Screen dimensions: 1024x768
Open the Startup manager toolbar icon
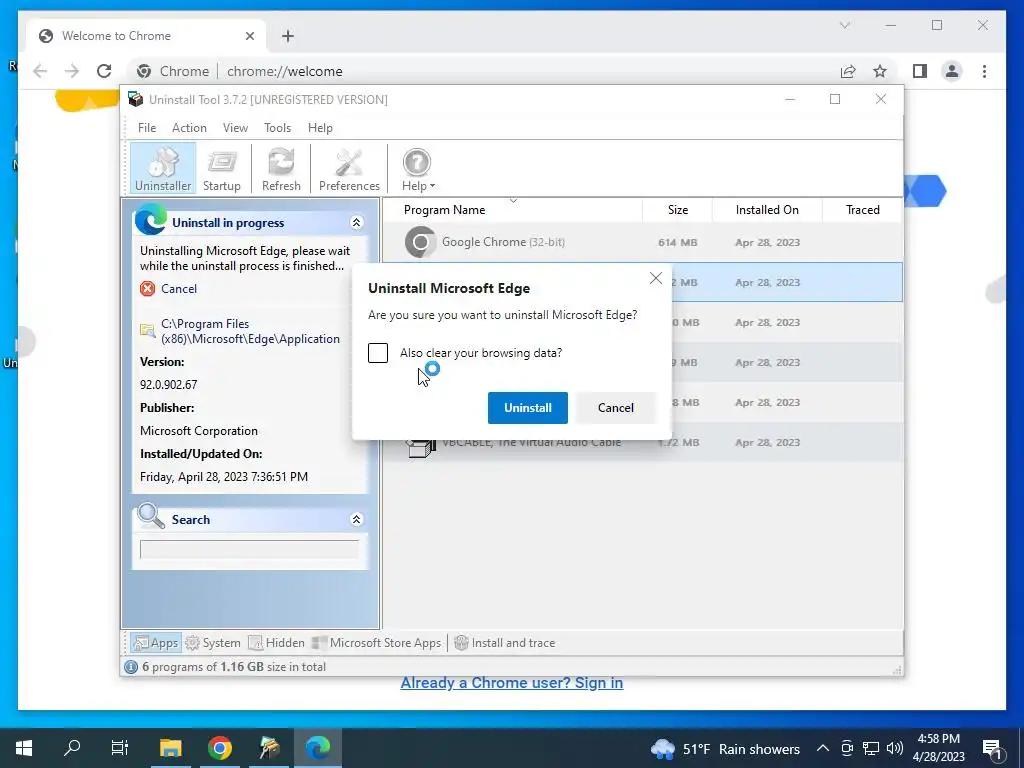coord(221,169)
